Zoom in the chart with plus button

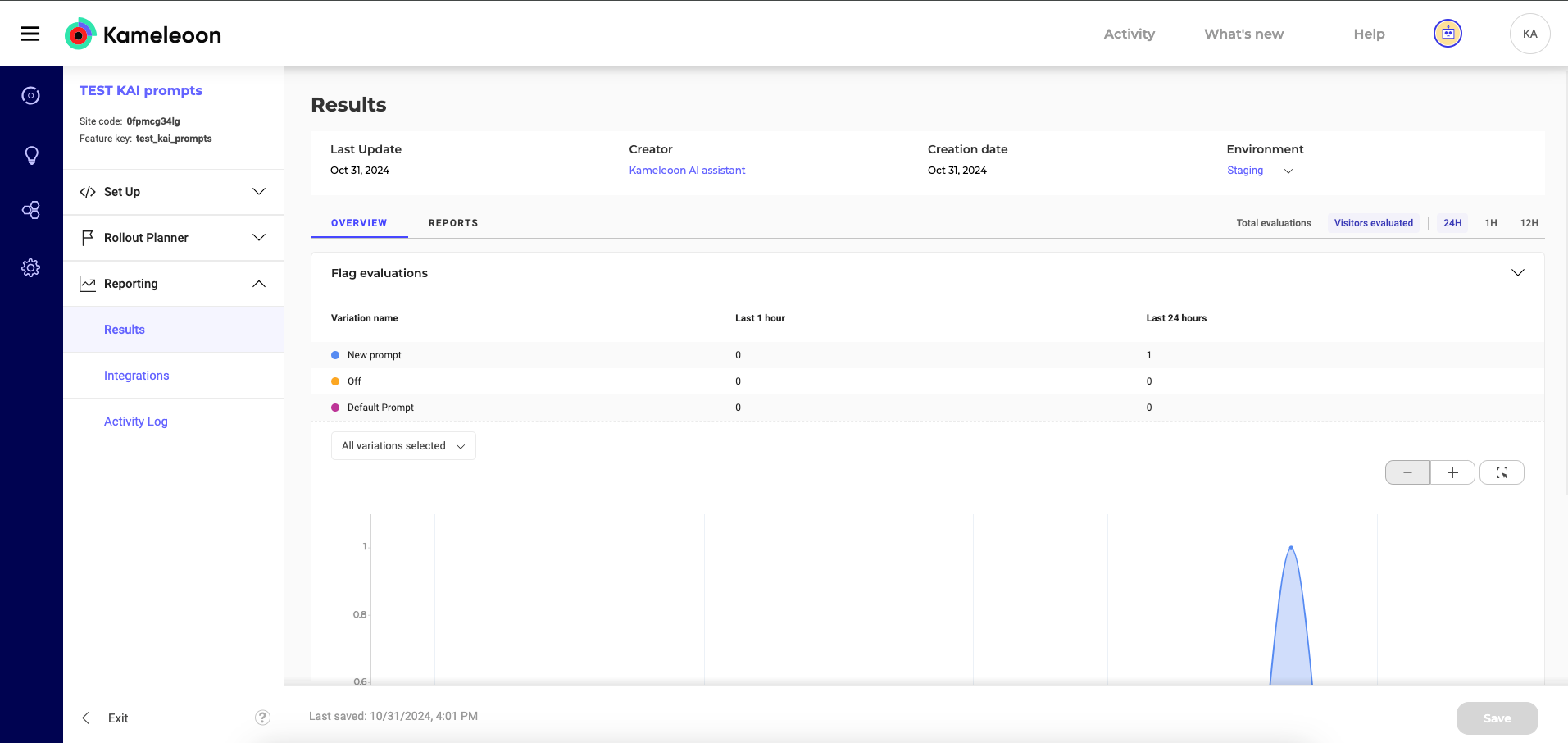[1452, 472]
